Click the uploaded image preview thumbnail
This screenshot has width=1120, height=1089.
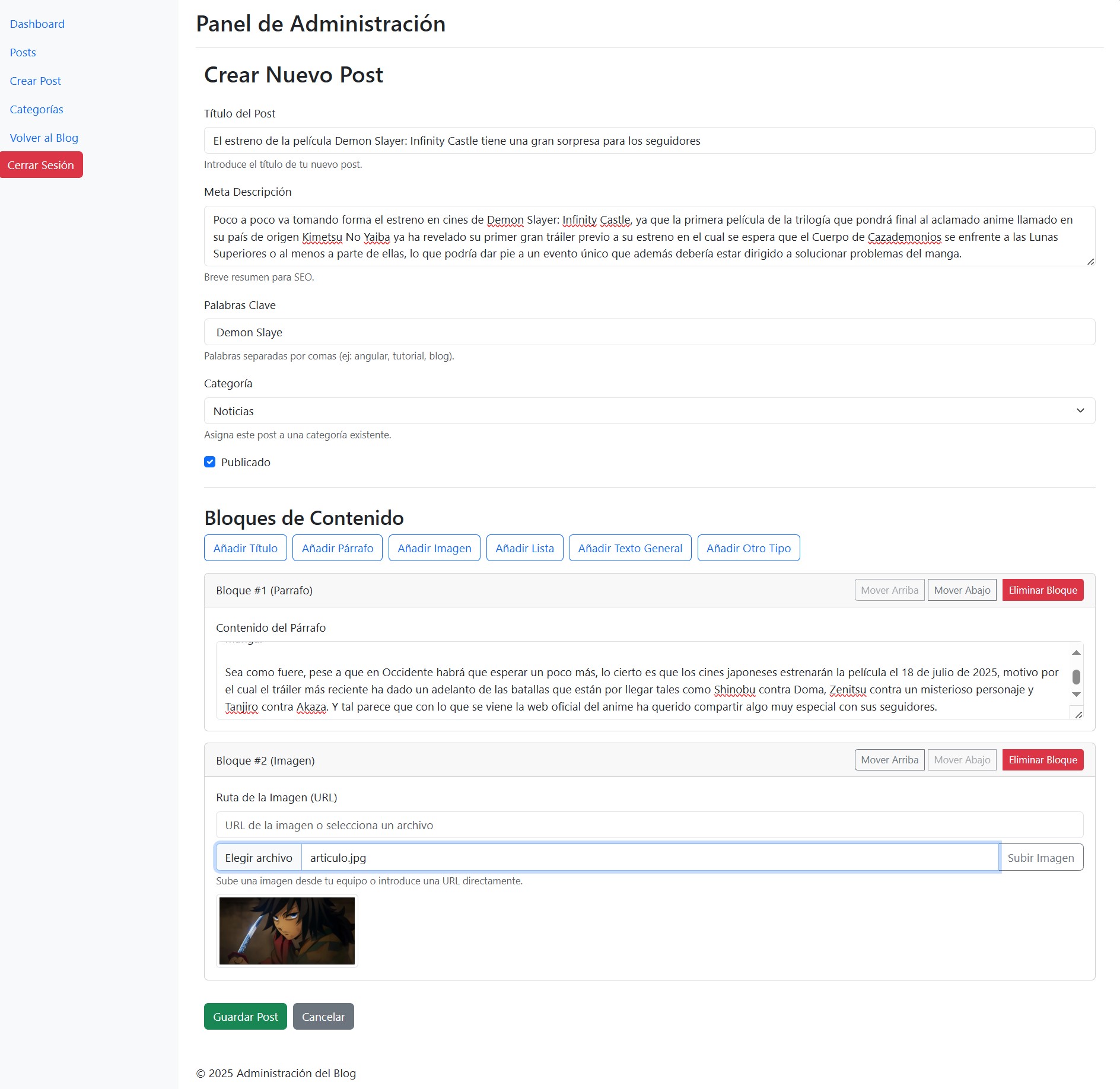[x=287, y=931]
